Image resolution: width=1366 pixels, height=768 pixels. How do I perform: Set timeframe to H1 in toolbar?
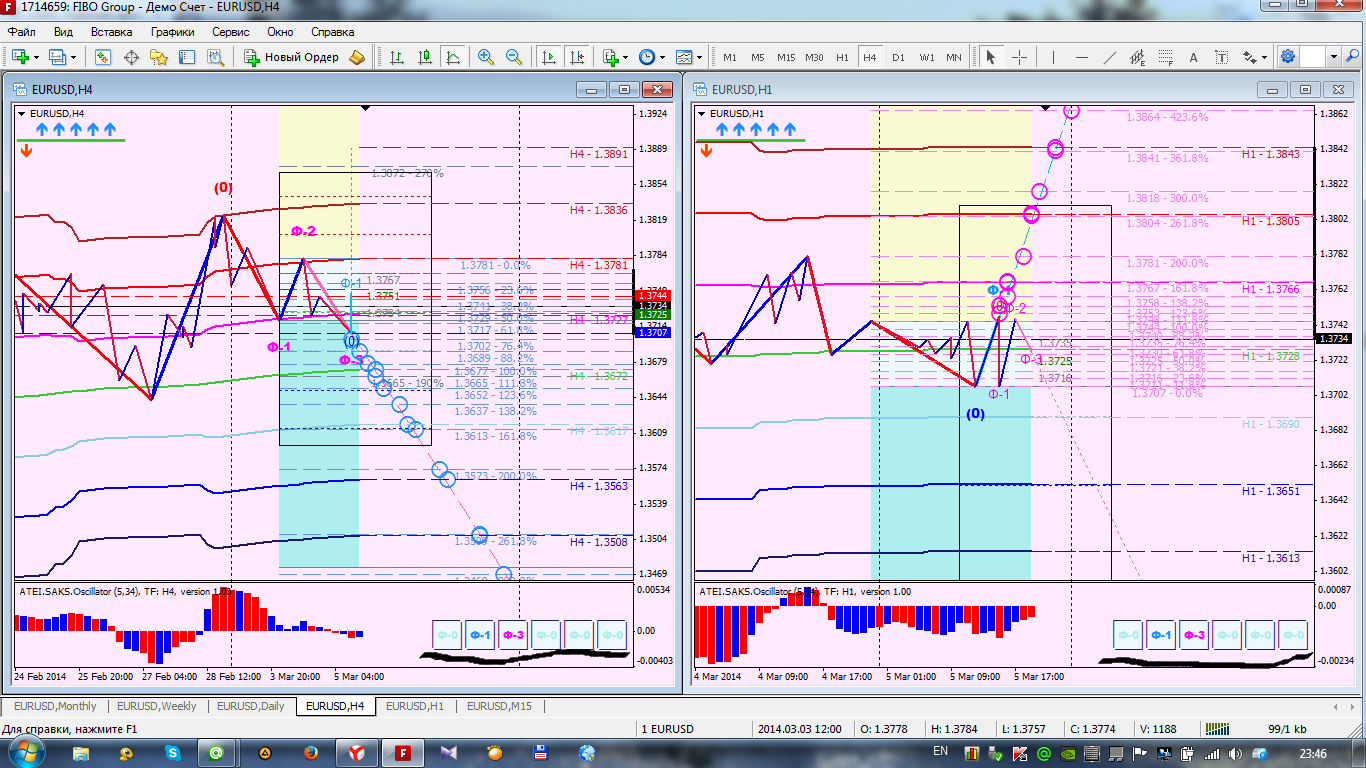(842, 57)
